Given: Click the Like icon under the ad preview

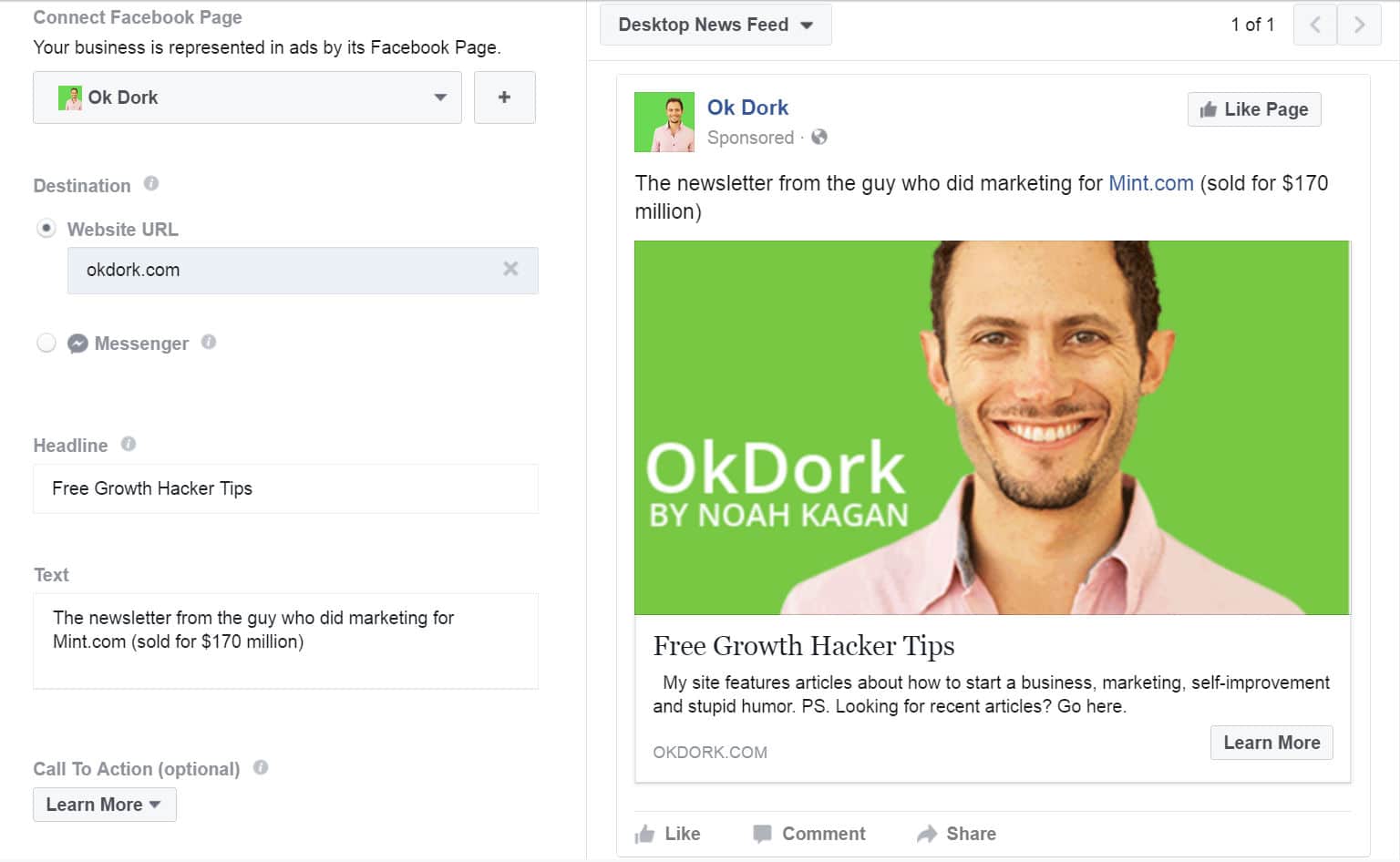Looking at the screenshot, I should 646,833.
